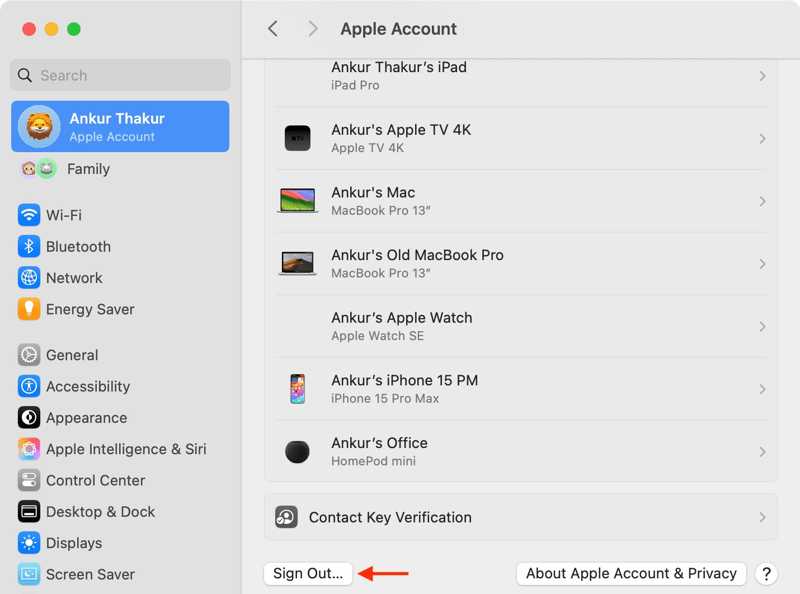Screen dimensions: 800x594
Task: Click the General gear icon
Action: point(29,355)
